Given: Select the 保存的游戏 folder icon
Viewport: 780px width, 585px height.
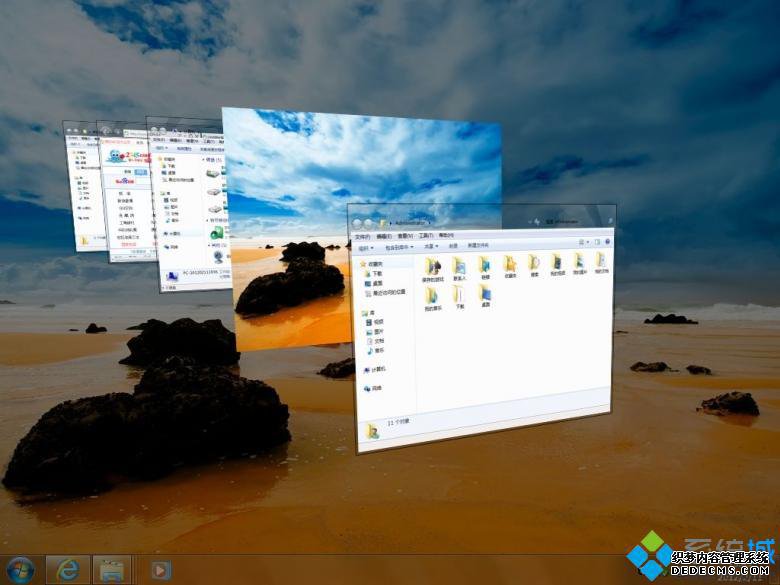Looking at the screenshot, I should (x=433, y=269).
